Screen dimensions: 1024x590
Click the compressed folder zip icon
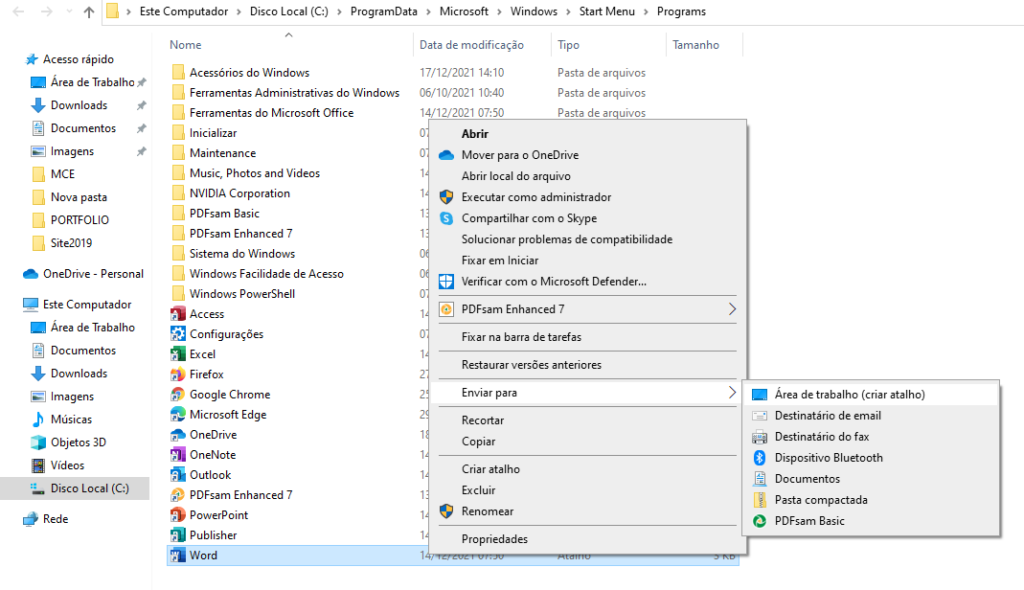[760, 500]
